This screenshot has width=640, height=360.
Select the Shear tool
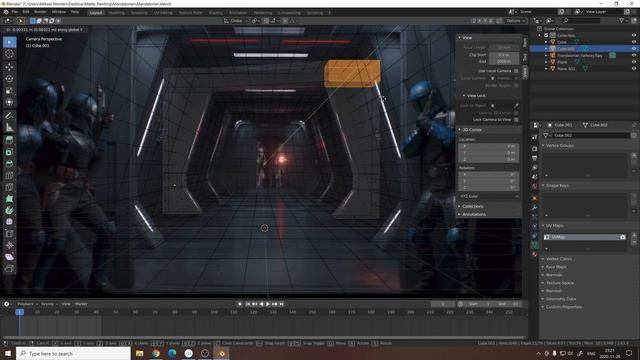click(x=9, y=257)
